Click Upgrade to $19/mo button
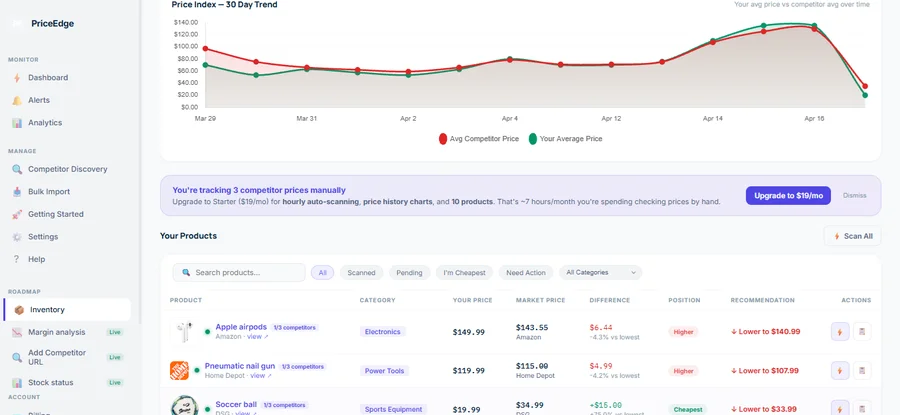The width and height of the screenshot is (900, 415). tap(788, 196)
